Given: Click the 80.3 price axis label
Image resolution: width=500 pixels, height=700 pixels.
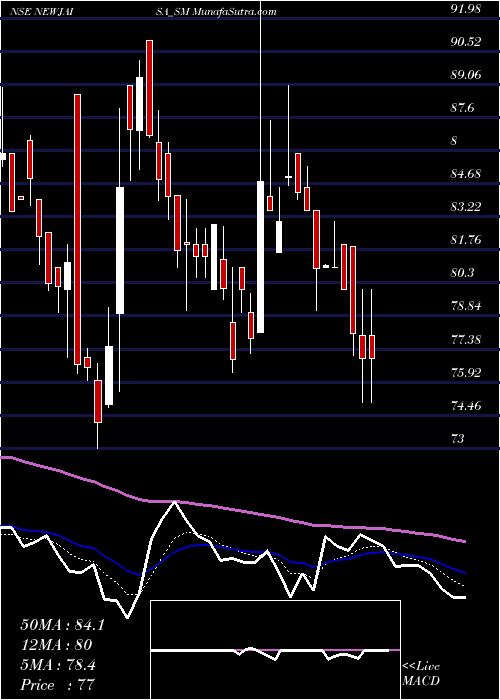Looking at the screenshot, I should click(x=462, y=273).
